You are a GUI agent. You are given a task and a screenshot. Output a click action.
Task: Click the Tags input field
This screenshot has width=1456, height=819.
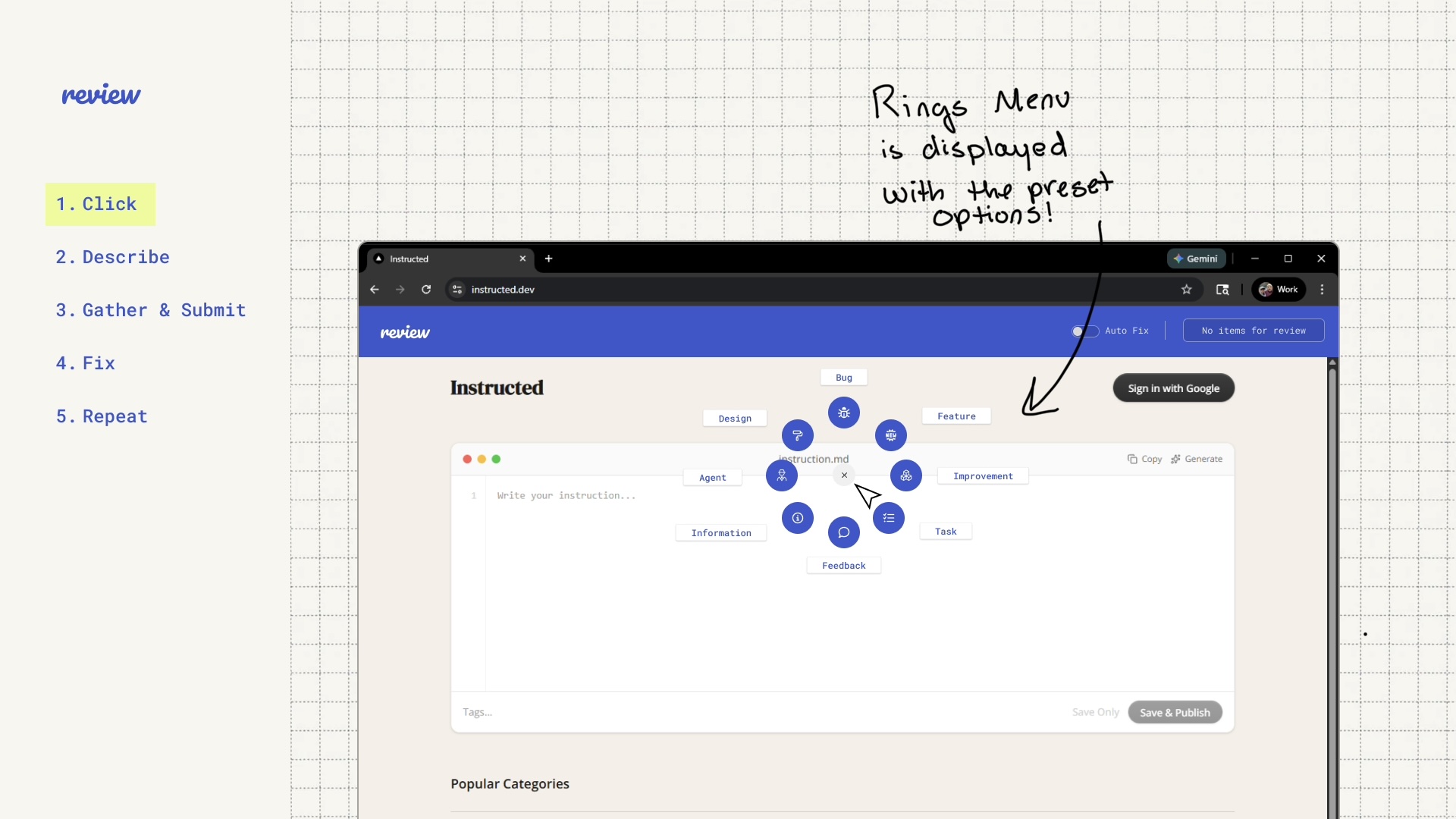(x=607, y=712)
